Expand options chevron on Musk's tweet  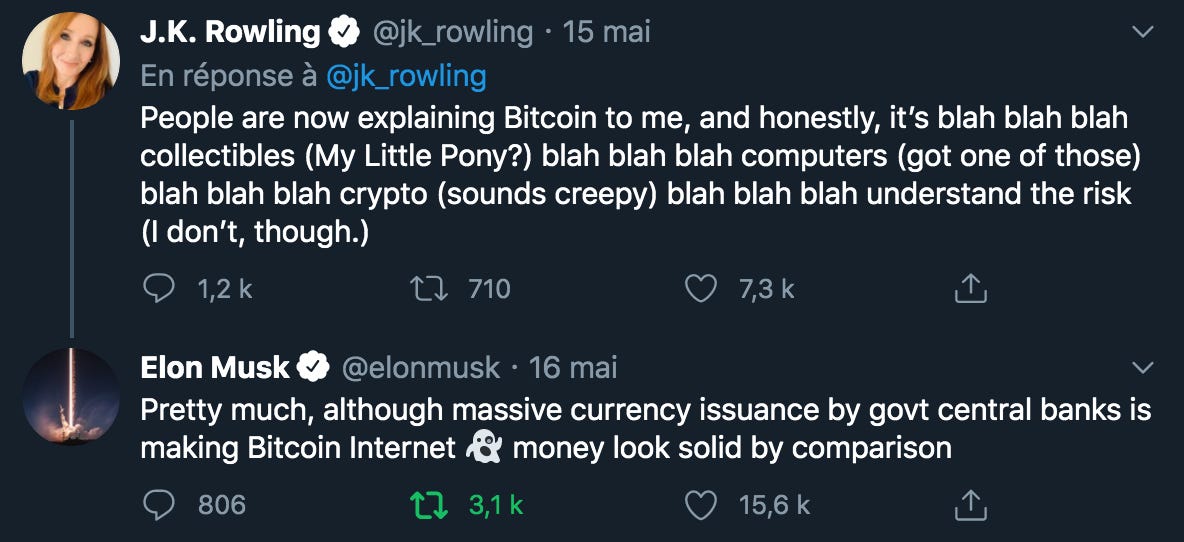[x=1141, y=368]
